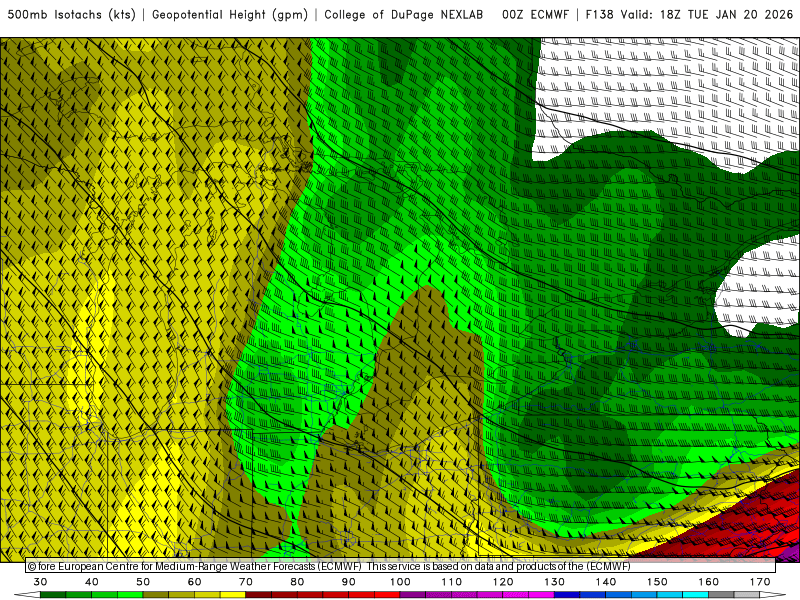Click the '160' label on the color scale
This screenshot has height=600, width=800.
tap(709, 582)
